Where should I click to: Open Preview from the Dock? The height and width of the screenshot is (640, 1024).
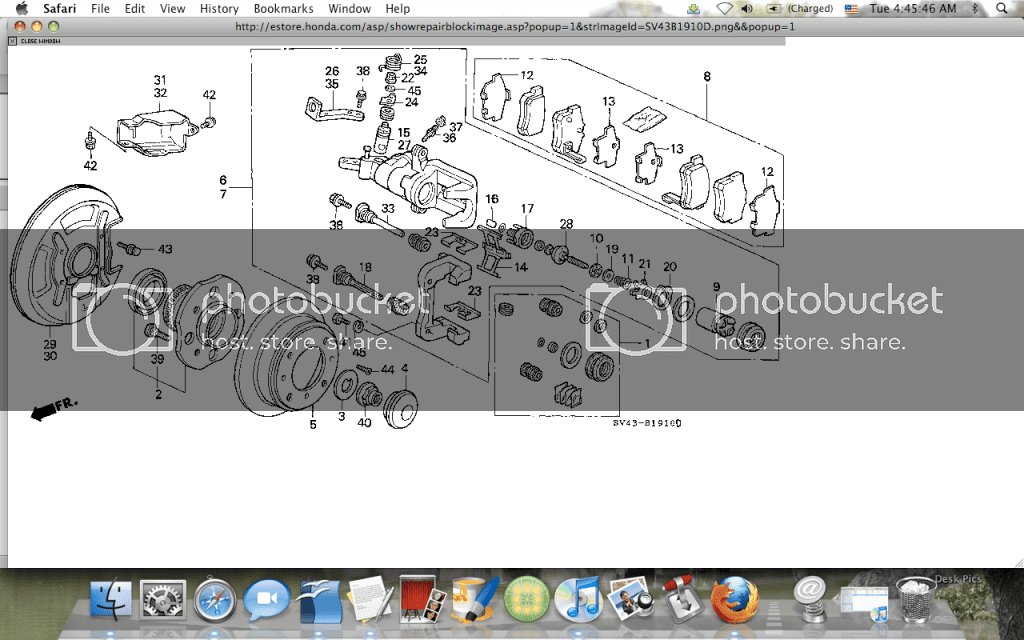coord(630,600)
